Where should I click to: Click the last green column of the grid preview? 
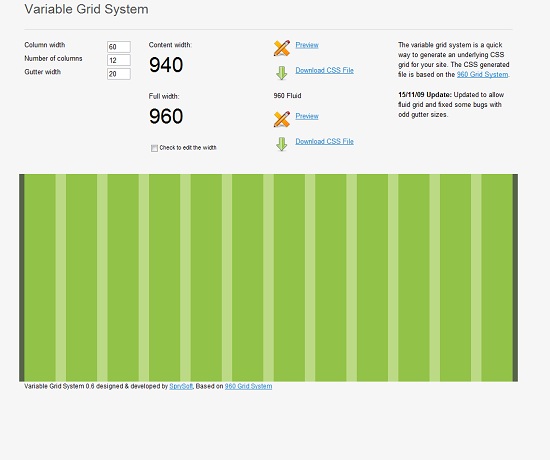(497, 278)
